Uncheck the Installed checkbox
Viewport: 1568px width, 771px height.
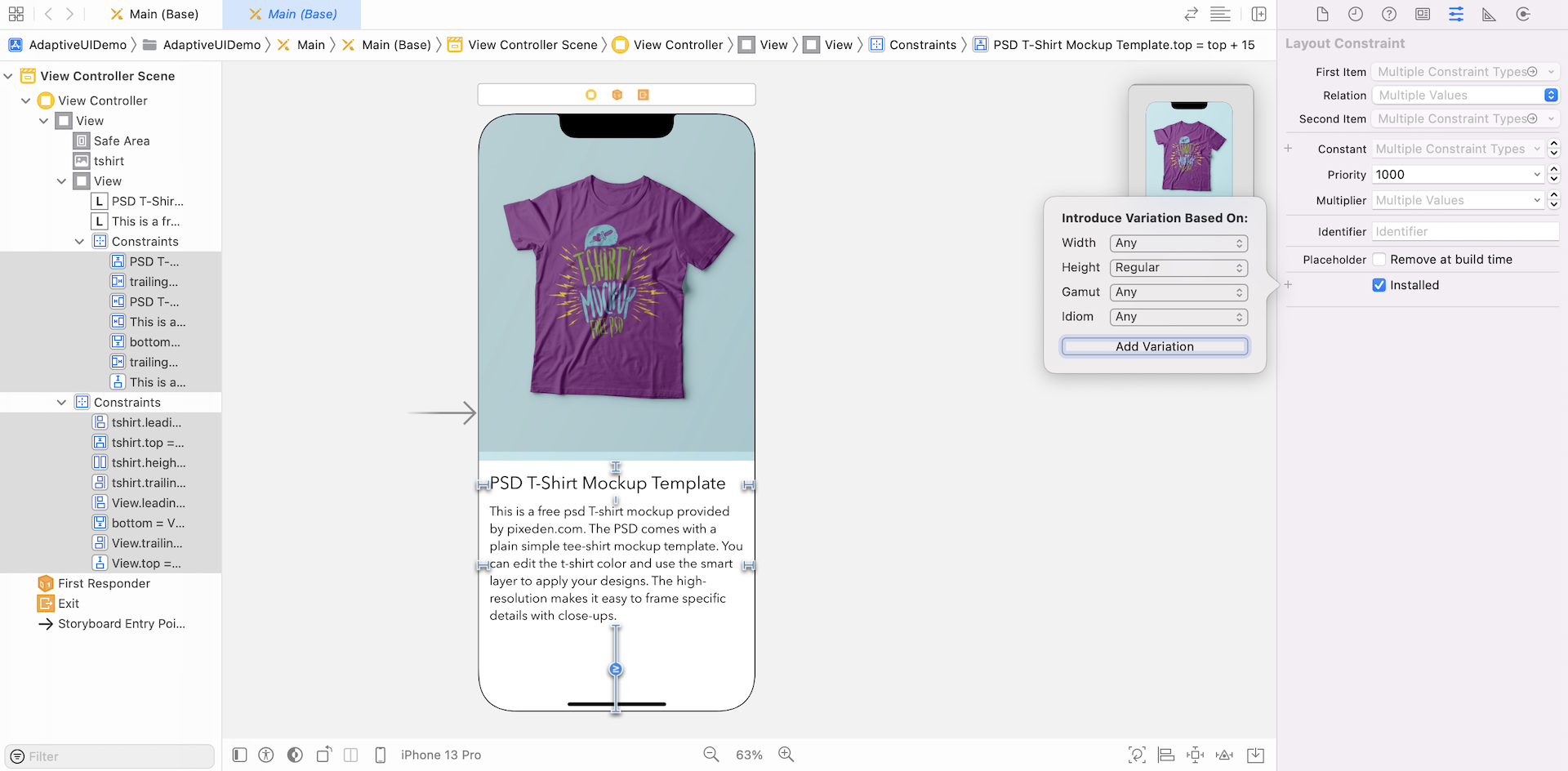pos(1379,285)
